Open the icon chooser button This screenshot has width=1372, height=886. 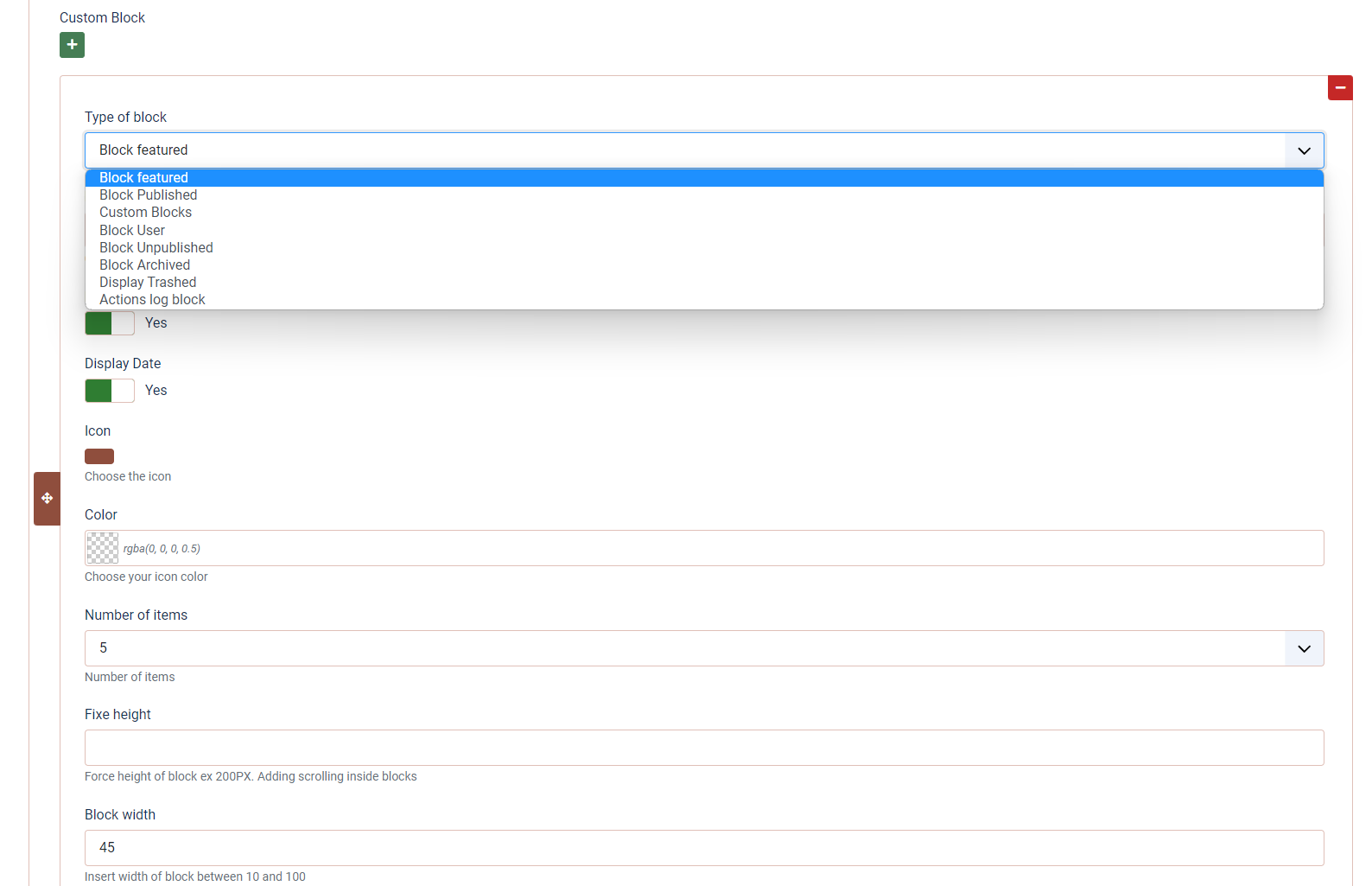point(99,456)
